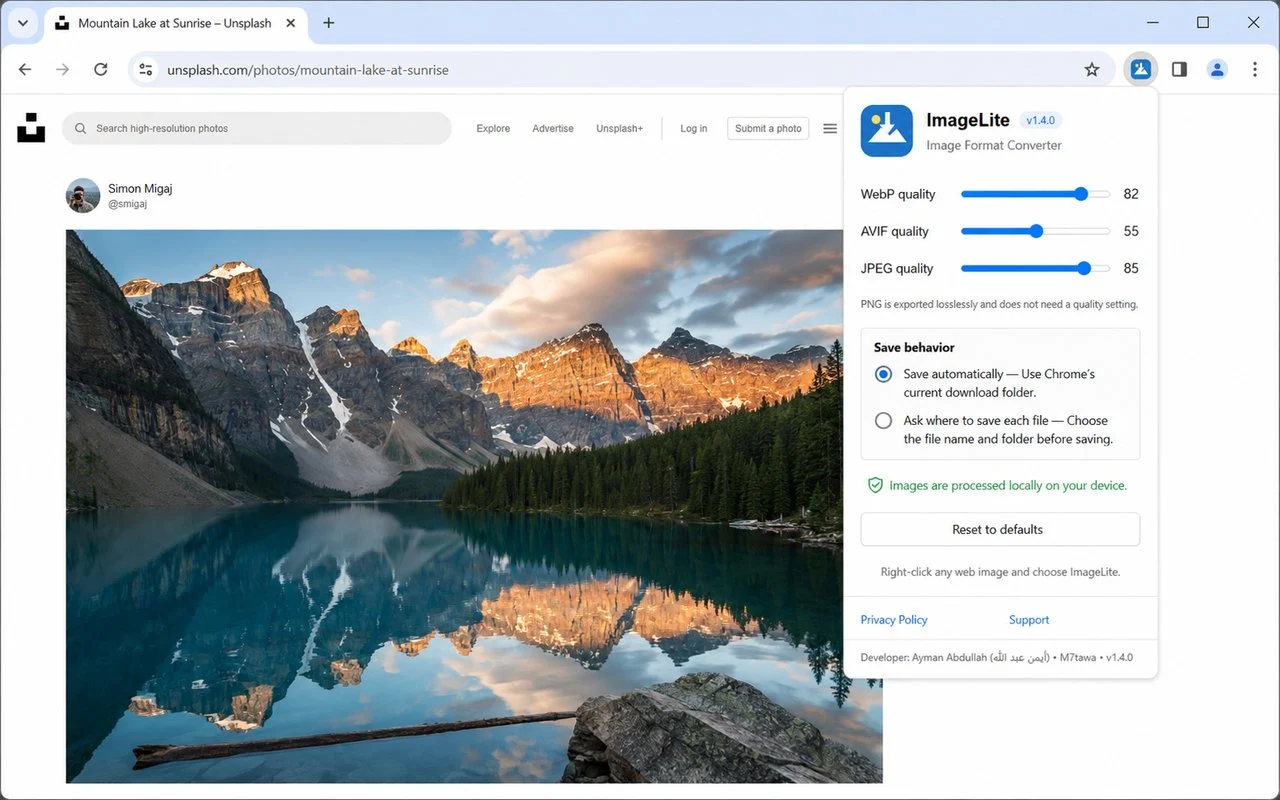Click the Submit a photo button
This screenshot has width=1280, height=800.
click(x=768, y=128)
